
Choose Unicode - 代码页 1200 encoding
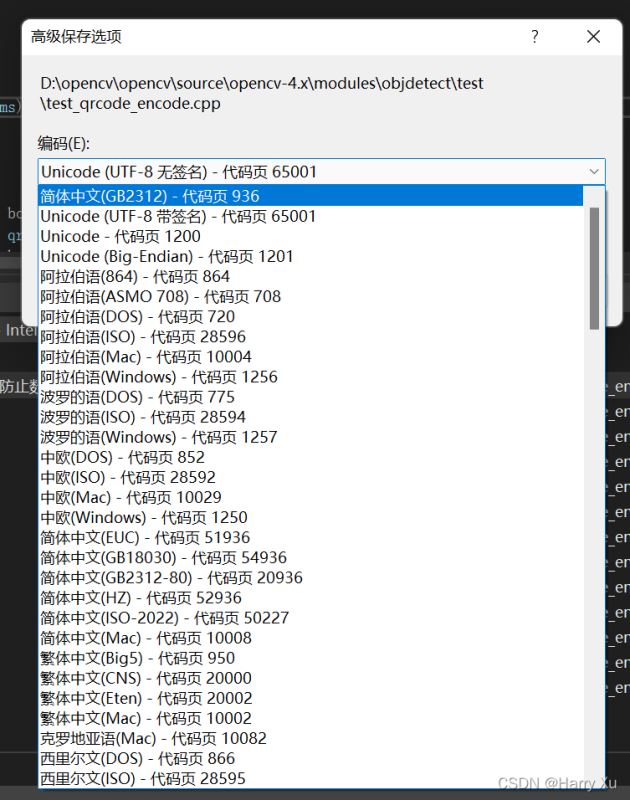click(x=120, y=236)
